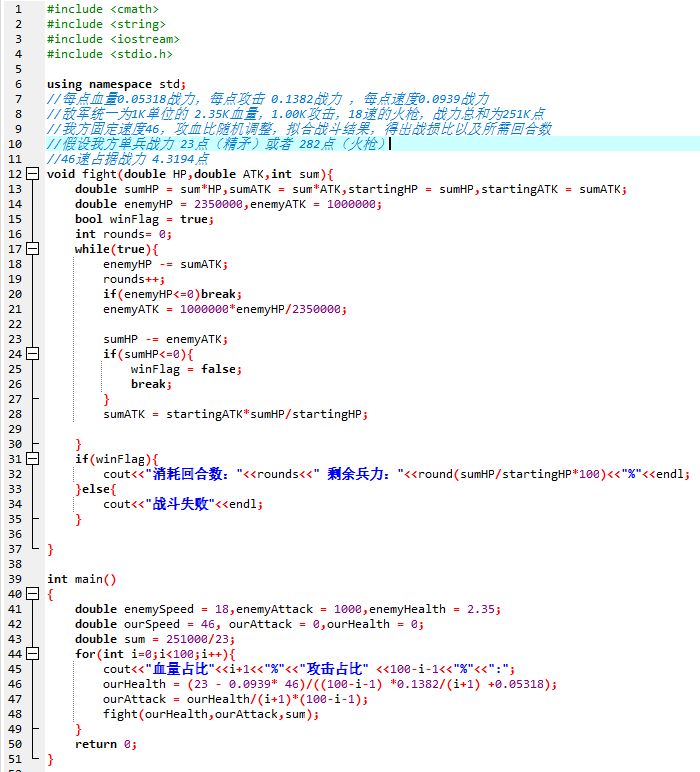Viewport: 700px width, 772px height.
Task: Click on 'ourAttack = ourHealth/(i+1)' line
Action: coord(235,699)
